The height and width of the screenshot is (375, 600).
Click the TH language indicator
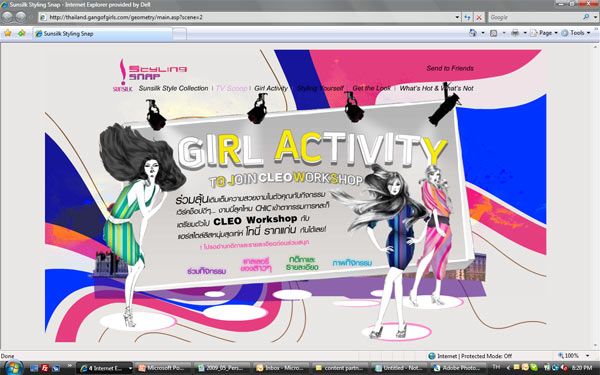pyautogui.click(x=497, y=367)
